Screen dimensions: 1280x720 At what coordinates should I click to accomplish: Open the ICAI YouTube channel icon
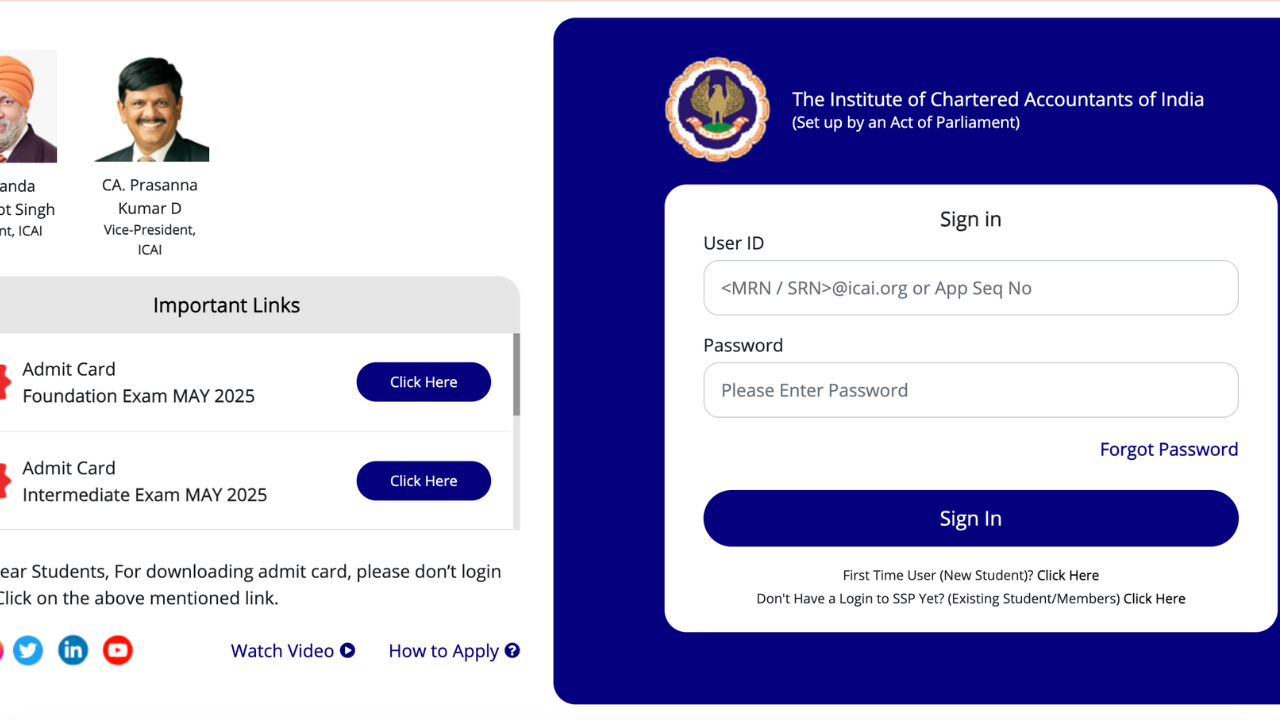(118, 651)
